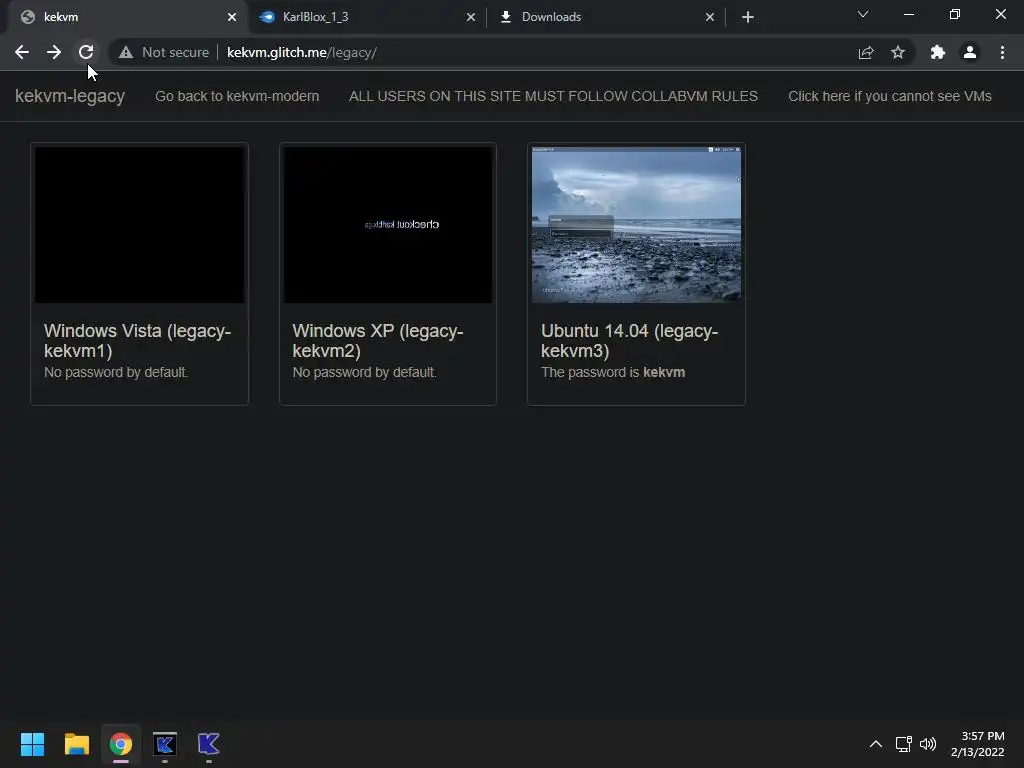Open the Chrome profile icon
This screenshot has height=768, width=1024.
[x=970, y=52]
